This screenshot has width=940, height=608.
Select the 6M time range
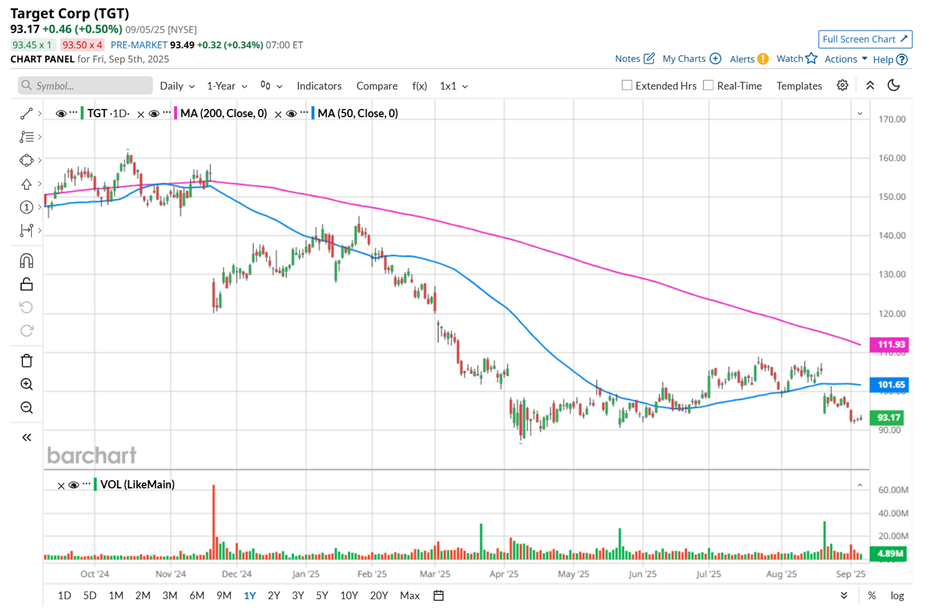(x=197, y=595)
